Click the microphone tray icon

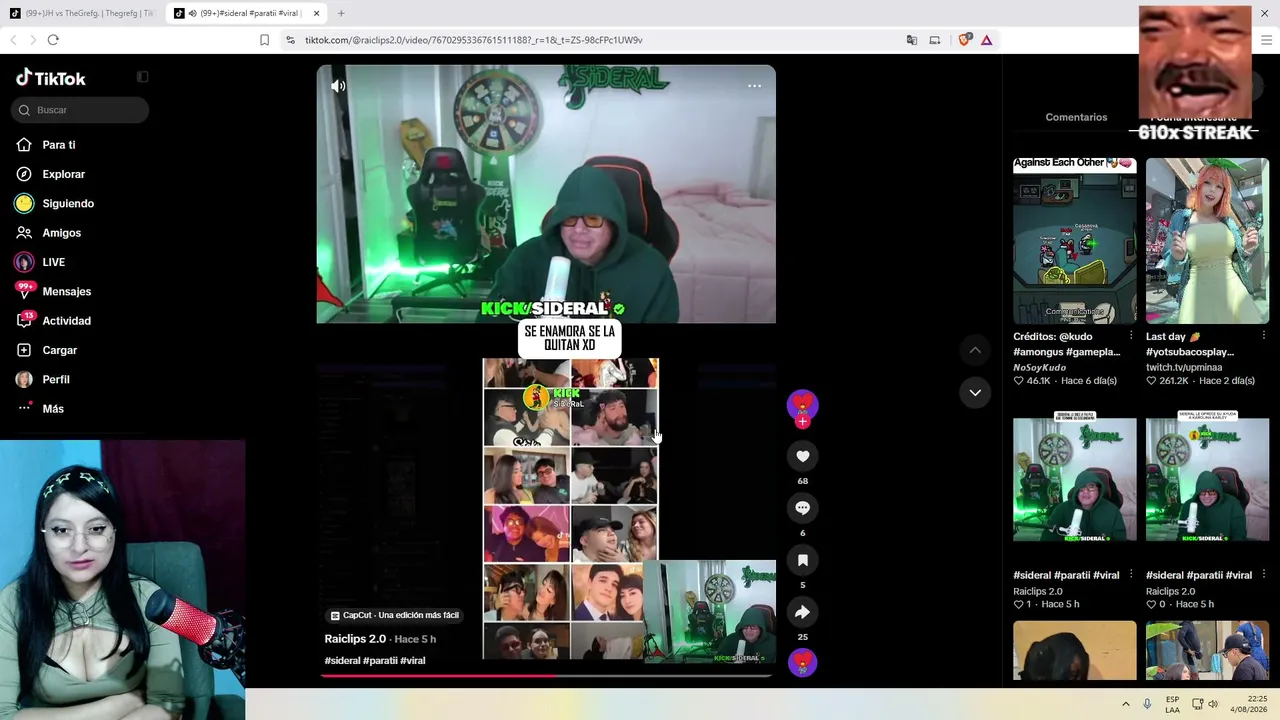pyautogui.click(x=1147, y=704)
